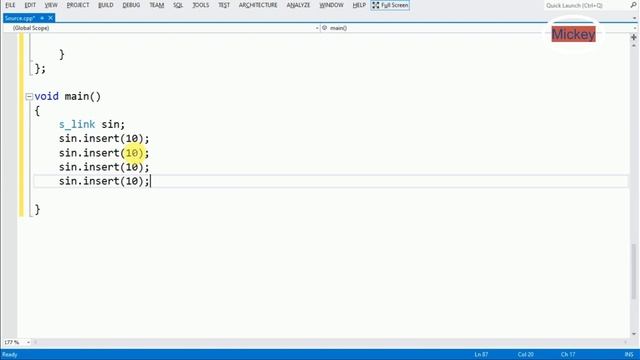The image size is (640, 360).
Task: Open the BUILD menu
Action: point(106,5)
